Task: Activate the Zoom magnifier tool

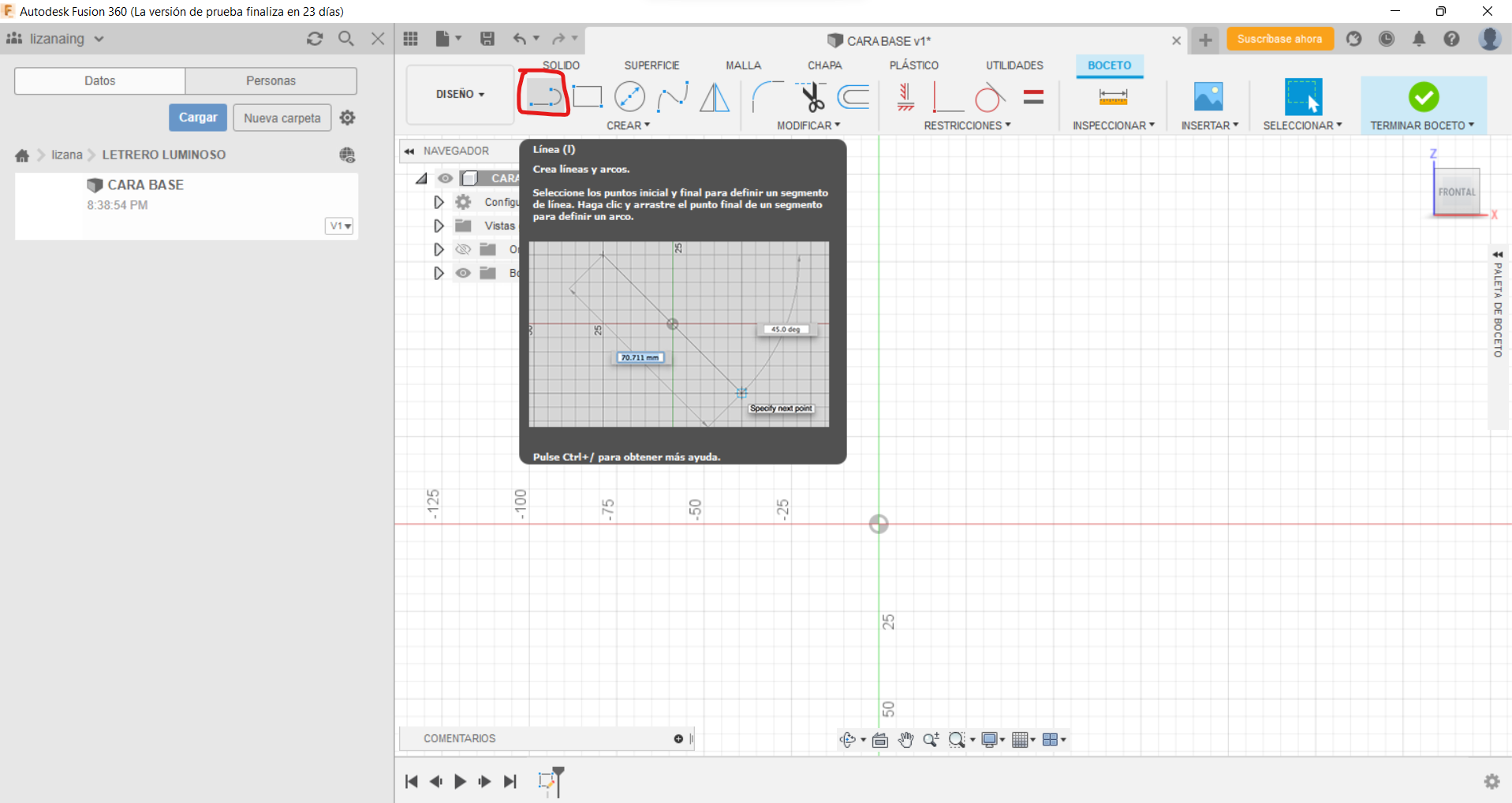Action: [x=931, y=739]
